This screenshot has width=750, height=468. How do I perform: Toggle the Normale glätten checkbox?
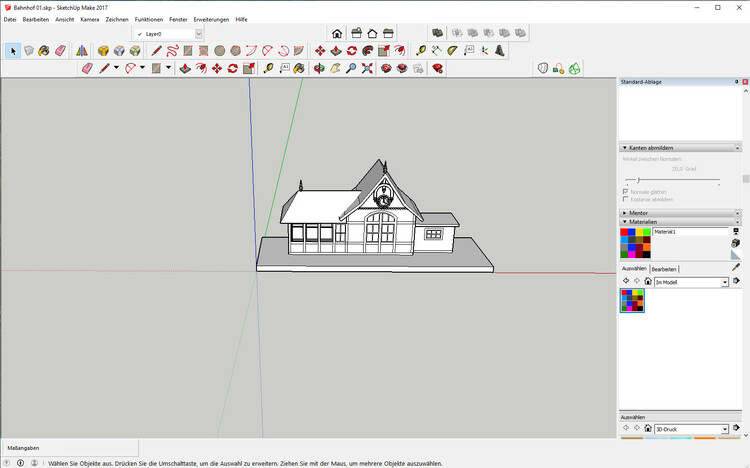(625, 191)
